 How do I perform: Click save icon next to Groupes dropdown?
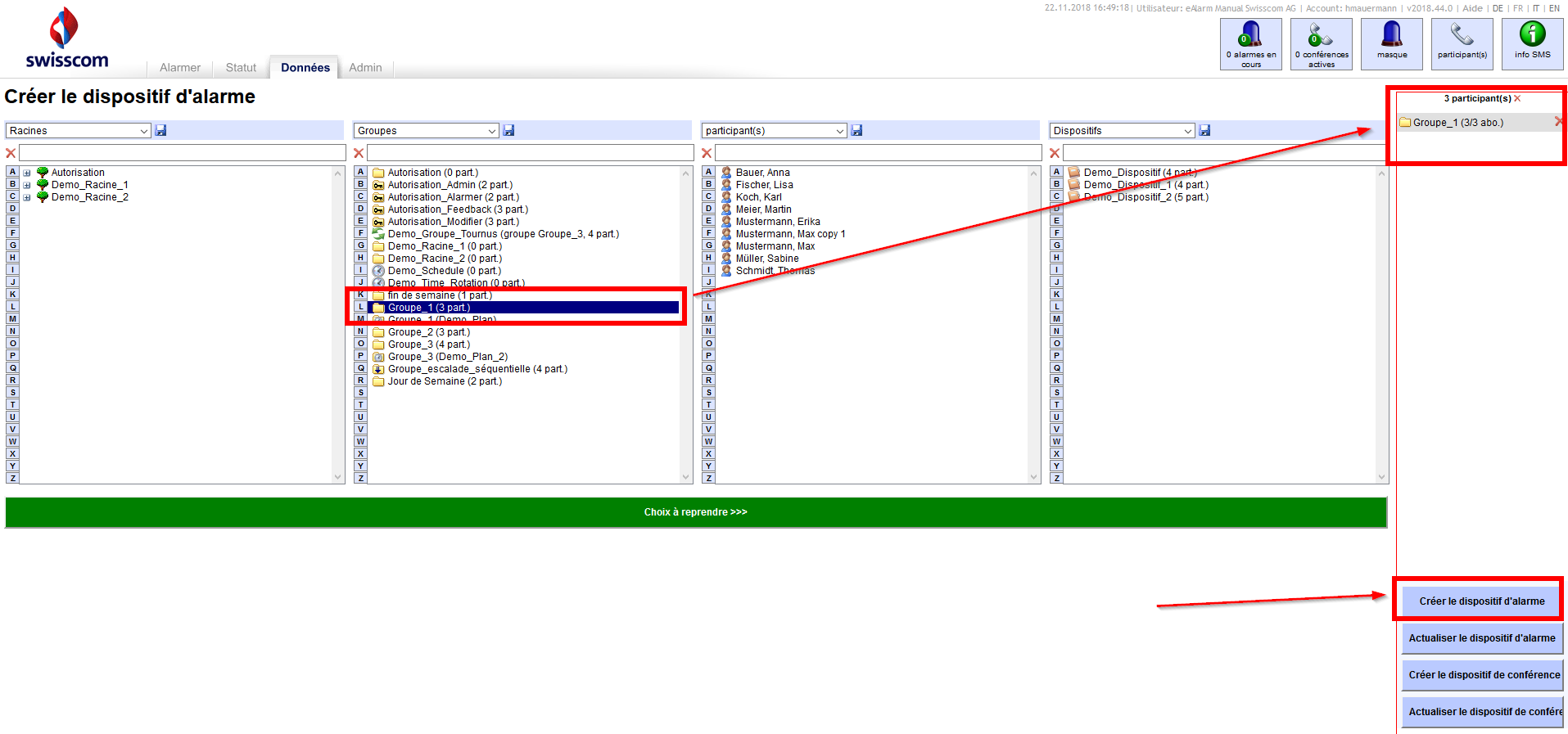coord(508,131)
